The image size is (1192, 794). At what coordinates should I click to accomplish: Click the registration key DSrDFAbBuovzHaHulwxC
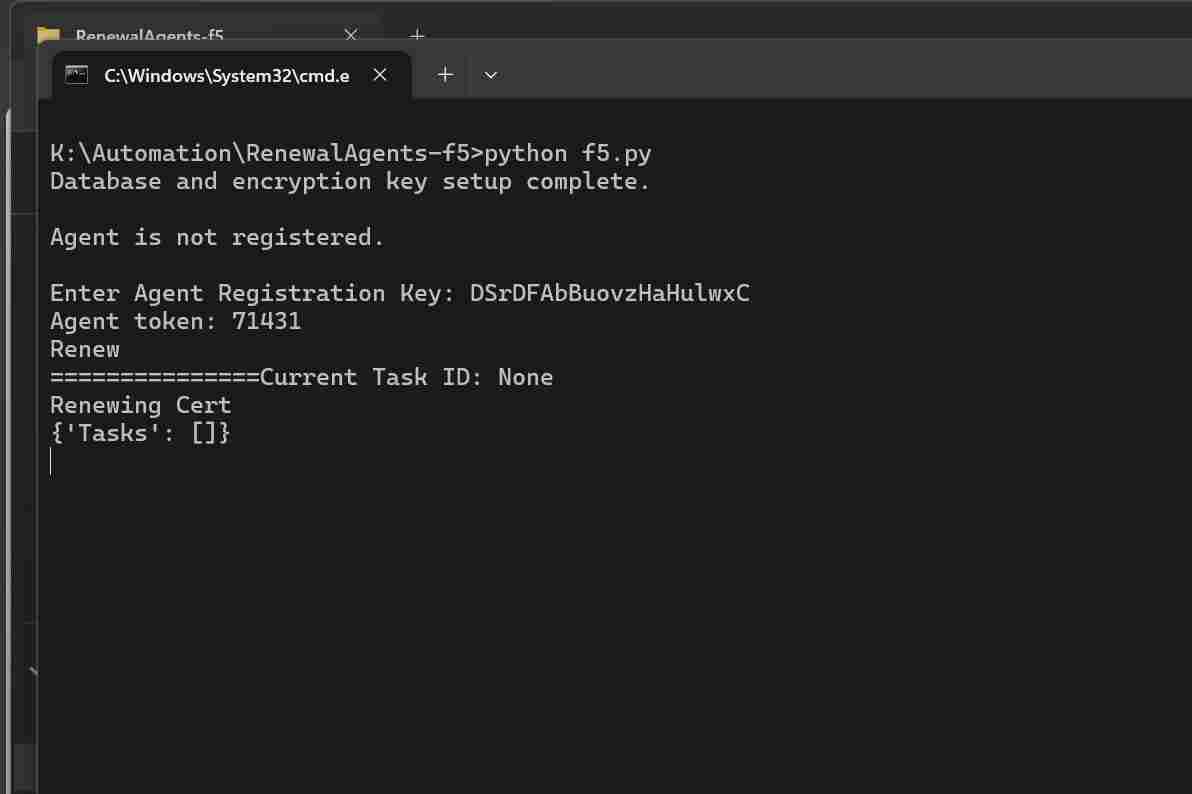pos(609,293)
